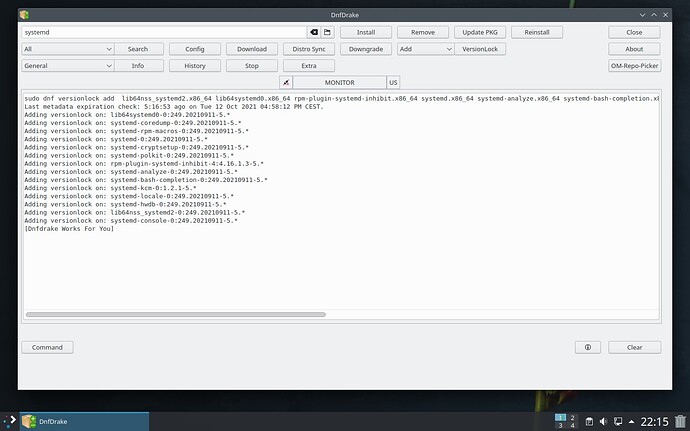The width and height of the screenshot is (690, 431).
Task: Clear the search field with the backspace icon
Action: pyautogui.click(x=314, y=32)
